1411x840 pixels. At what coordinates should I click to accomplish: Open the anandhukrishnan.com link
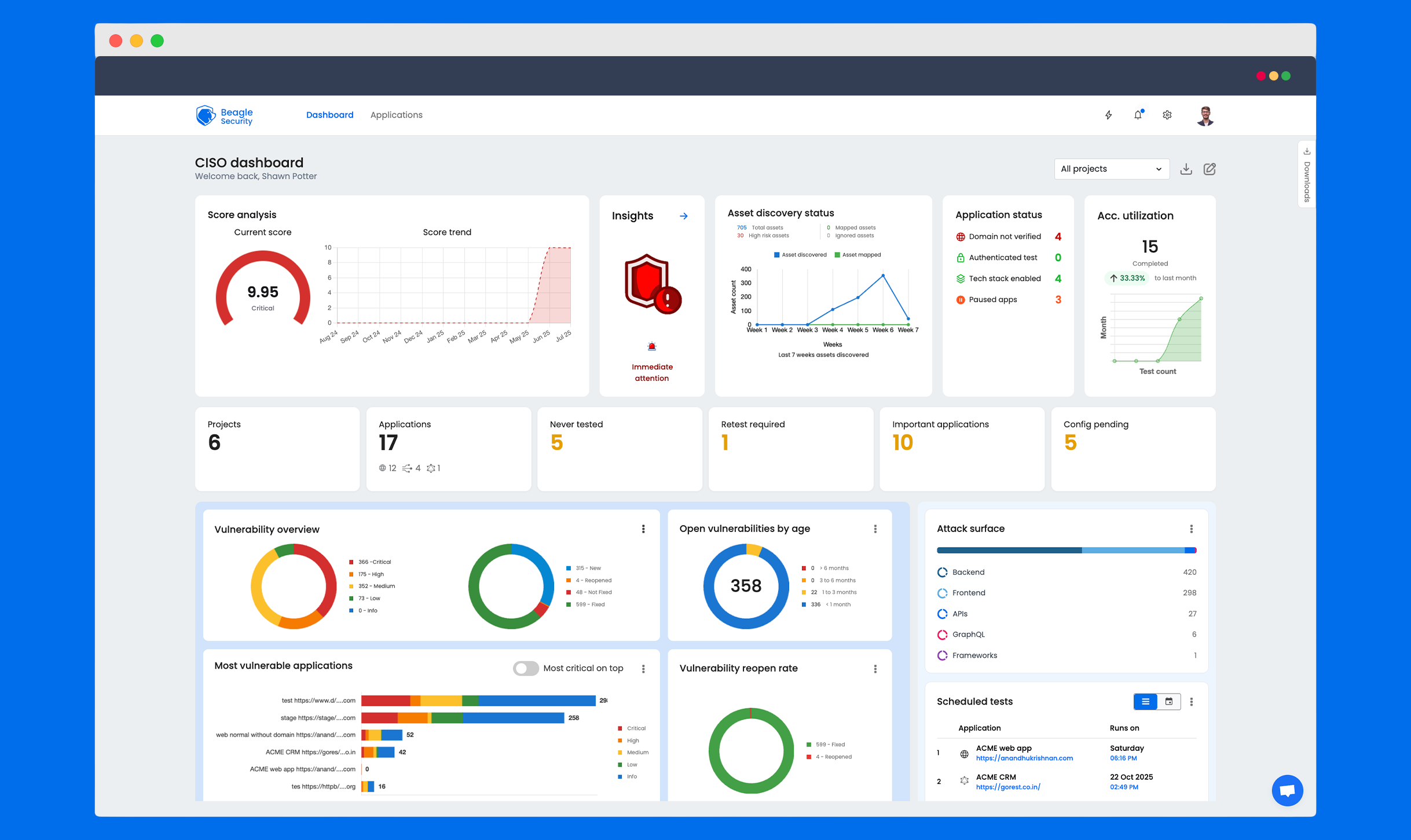pyautogui.click(x=1024, y=758)
